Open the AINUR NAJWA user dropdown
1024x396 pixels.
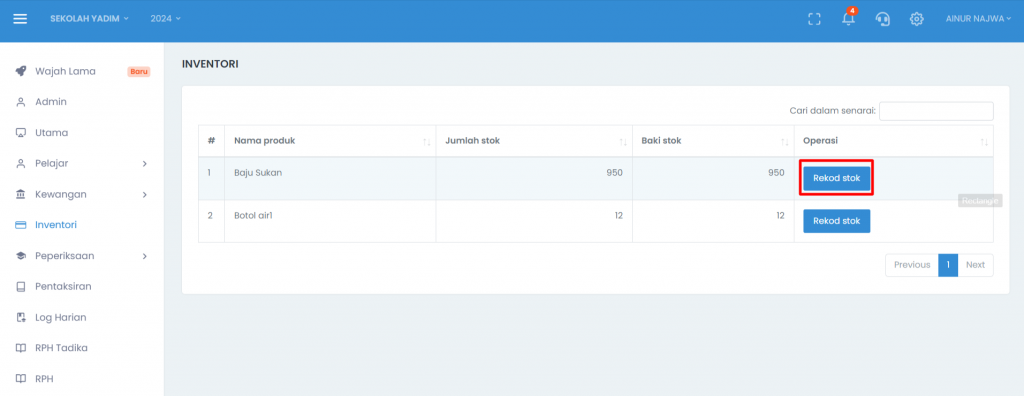coord(978,18)
